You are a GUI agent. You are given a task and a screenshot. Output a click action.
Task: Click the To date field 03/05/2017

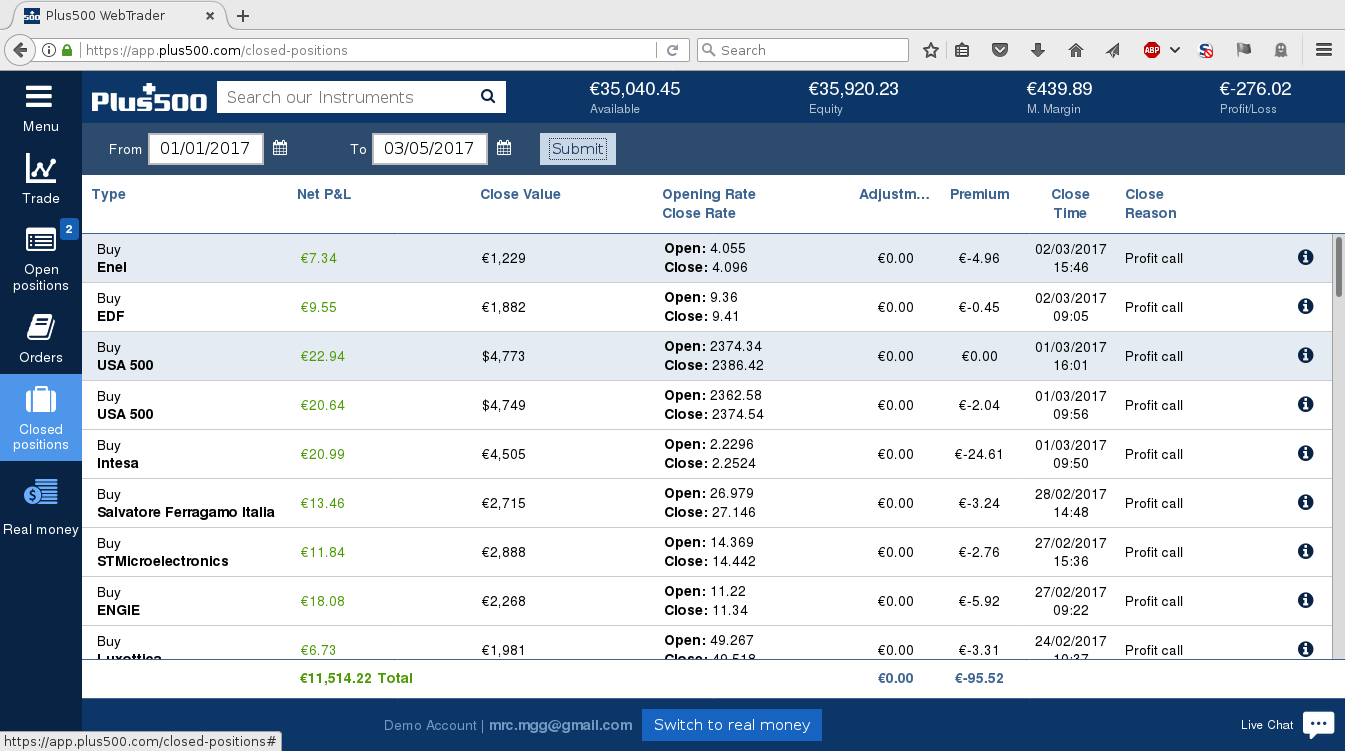click(x=430, y=149)
